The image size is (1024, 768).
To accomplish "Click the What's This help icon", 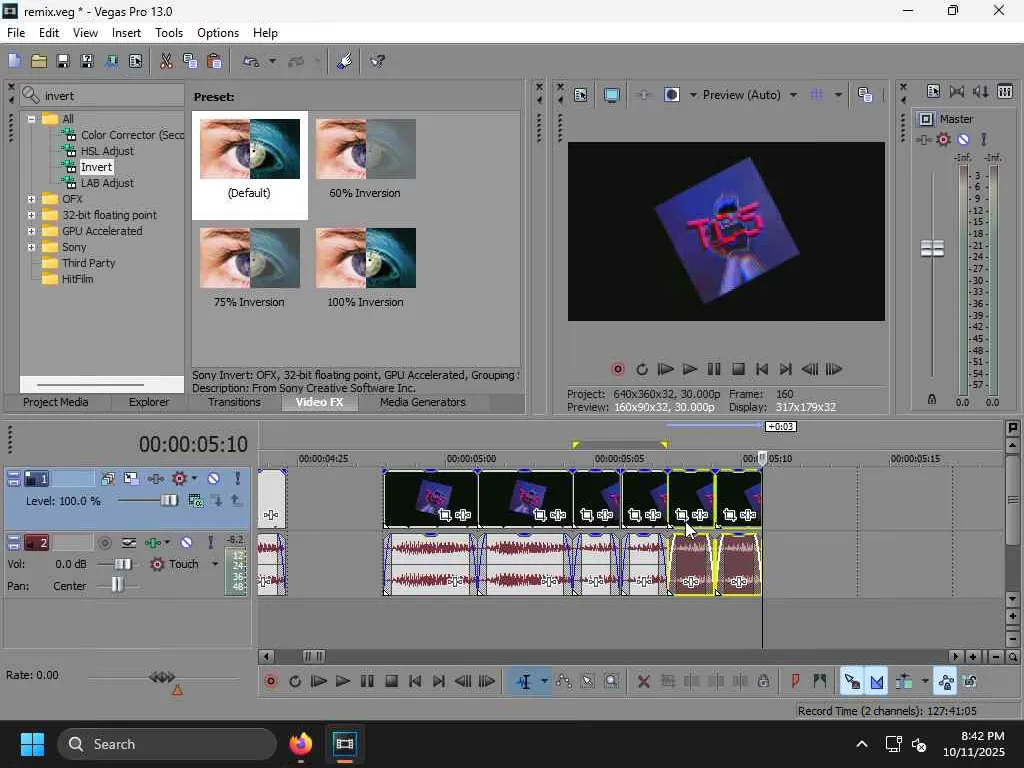I will (x=377, y=61).
